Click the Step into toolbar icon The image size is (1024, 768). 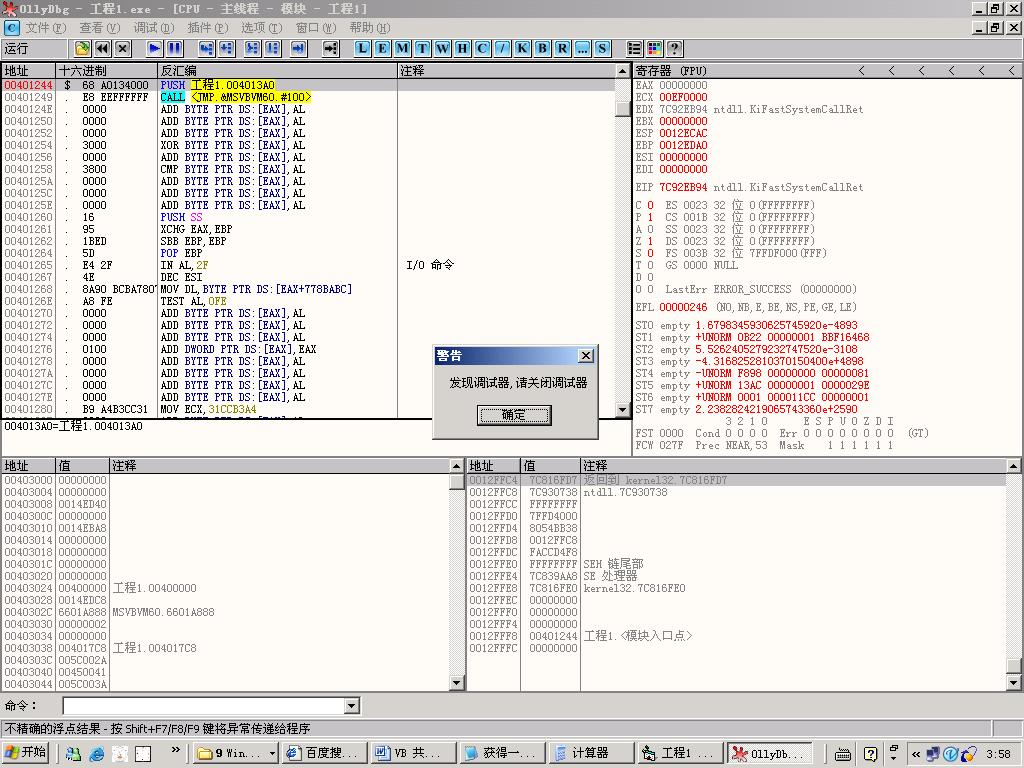click(206, 48)
